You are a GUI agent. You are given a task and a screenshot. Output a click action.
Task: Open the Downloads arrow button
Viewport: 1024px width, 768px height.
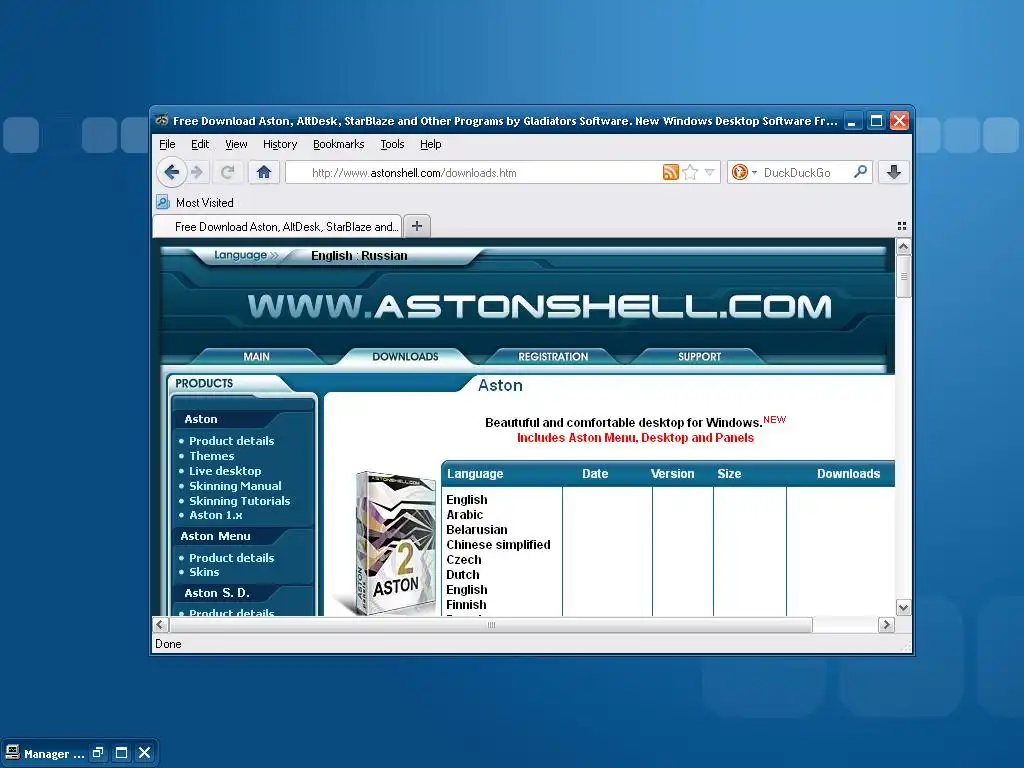(x=894, y=172)
